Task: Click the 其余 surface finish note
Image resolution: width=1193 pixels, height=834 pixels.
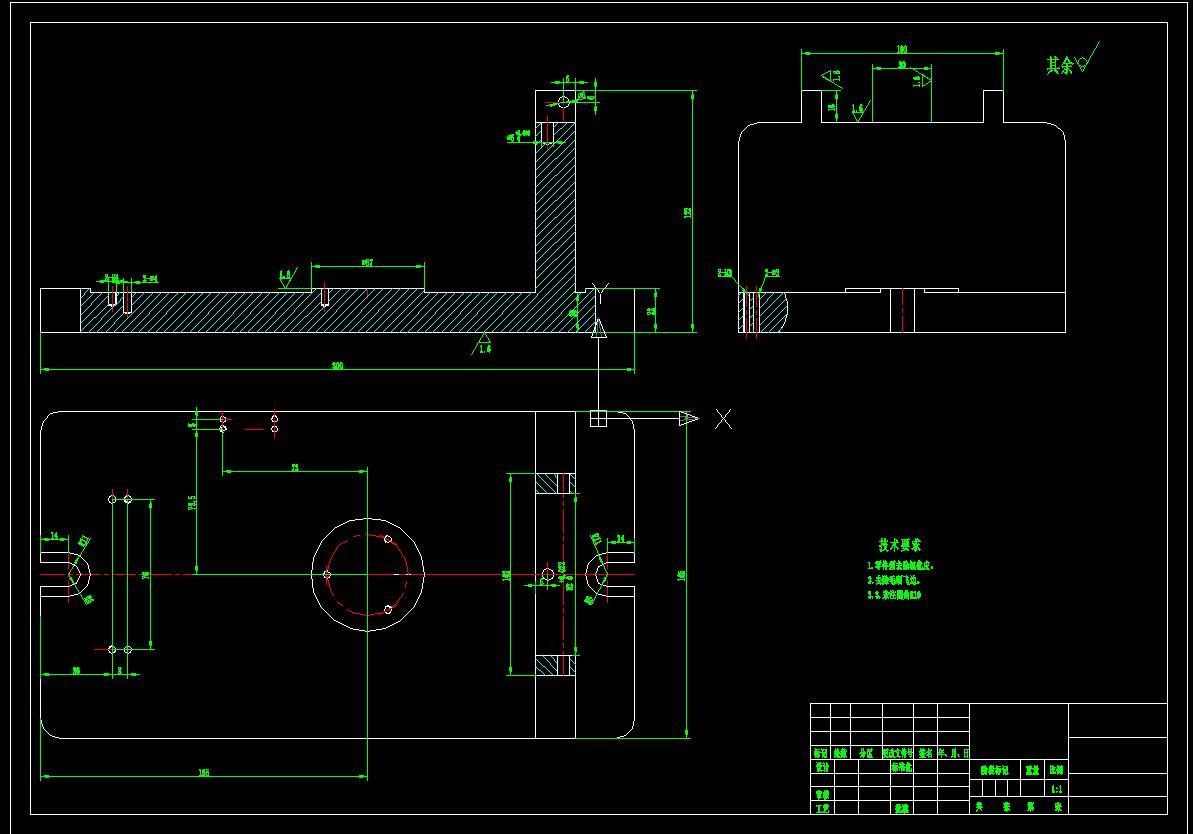Action: point(1059,65)
